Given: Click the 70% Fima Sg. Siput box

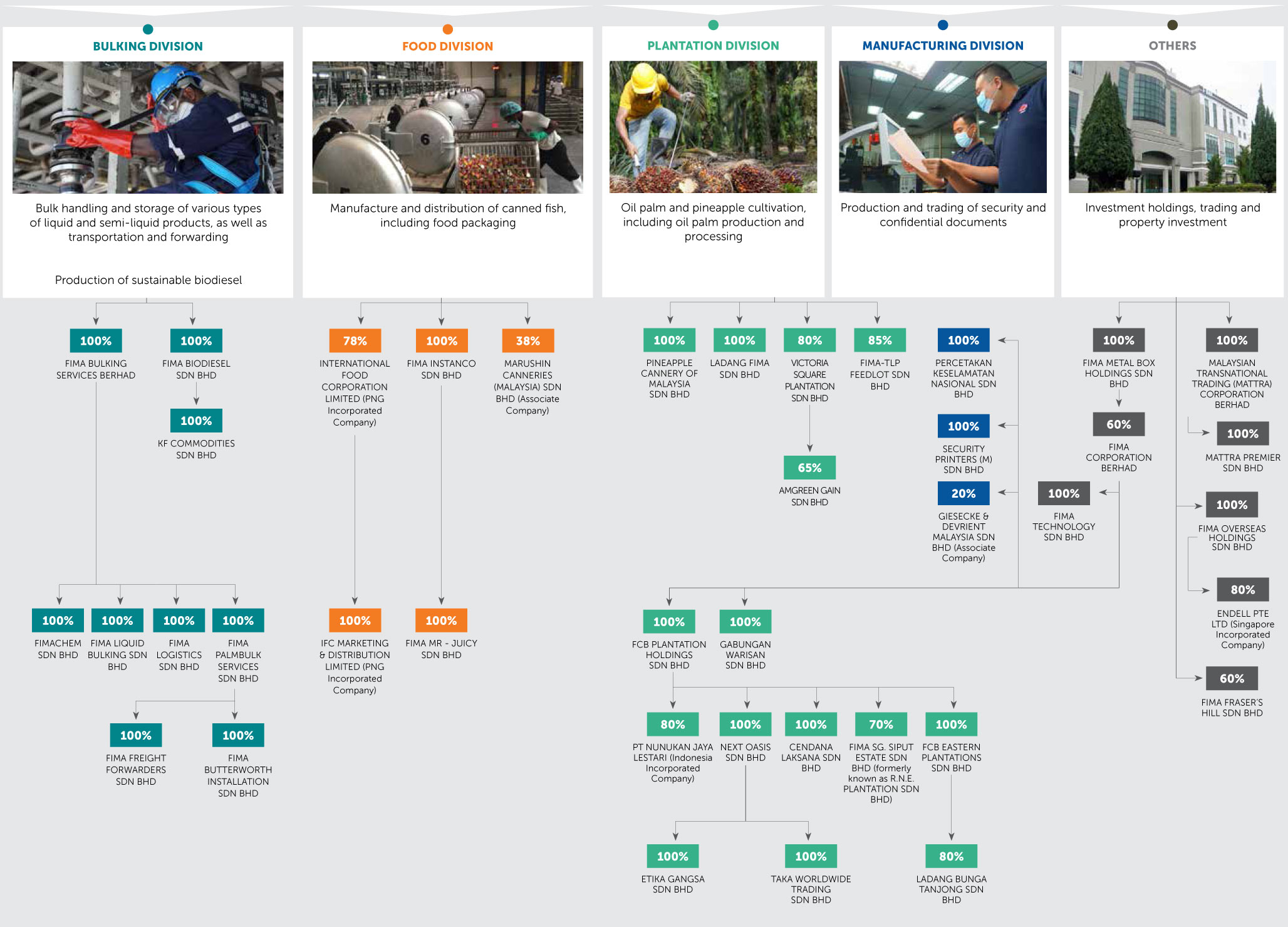Looking at the screenshot, I should [x=881, y=725].
